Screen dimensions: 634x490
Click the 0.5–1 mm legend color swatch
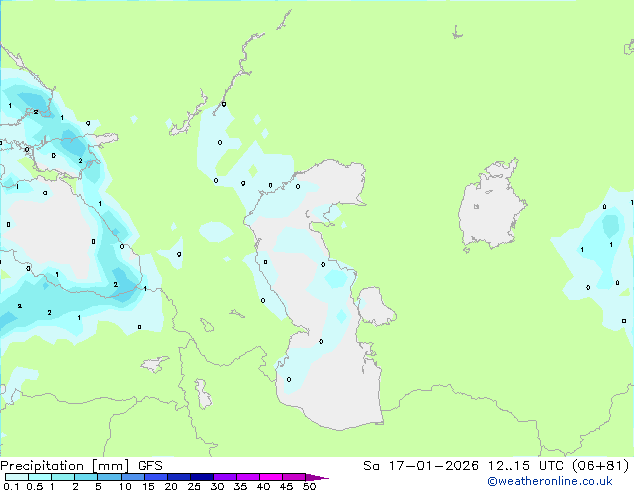point(40,477)
